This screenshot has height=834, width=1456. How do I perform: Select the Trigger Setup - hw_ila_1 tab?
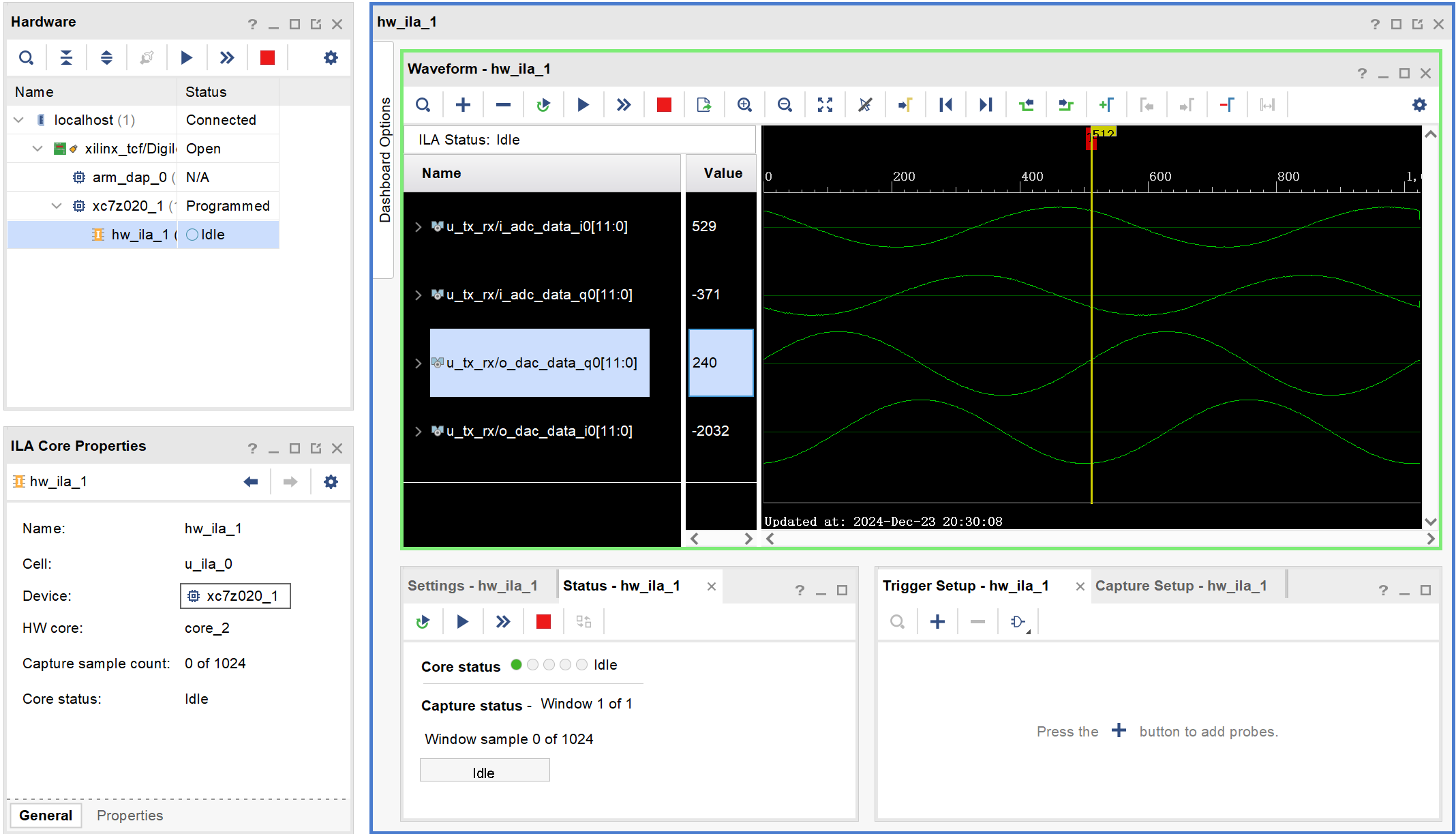coord(965,586)
